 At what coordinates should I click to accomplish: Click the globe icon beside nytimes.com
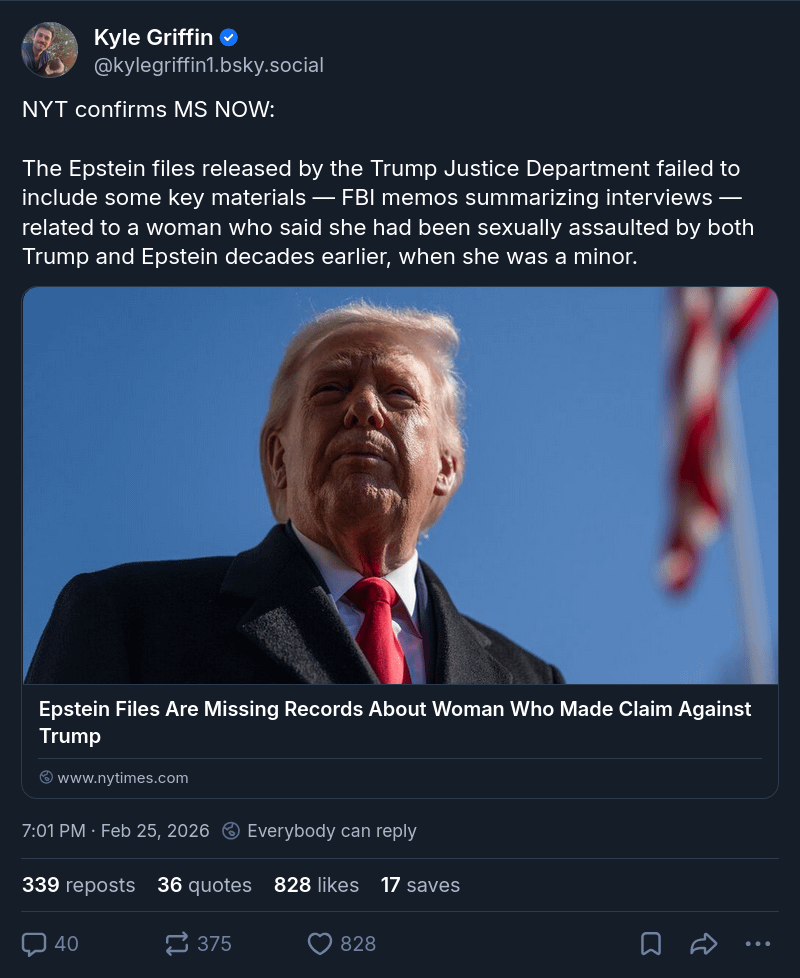click(x=46, y=777)
